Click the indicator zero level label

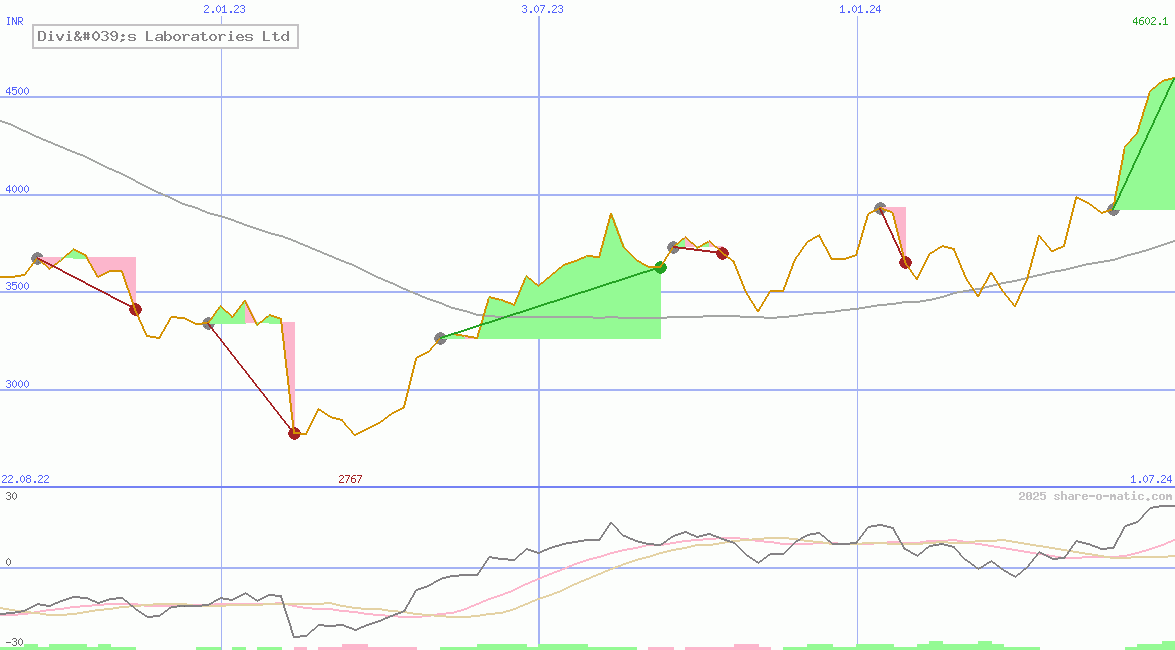7,562
